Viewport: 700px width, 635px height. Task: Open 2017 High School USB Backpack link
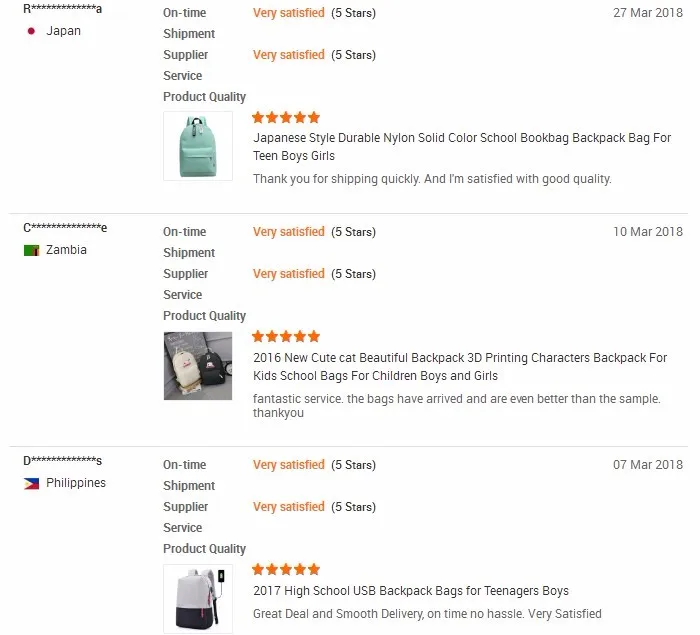[411, 590]
